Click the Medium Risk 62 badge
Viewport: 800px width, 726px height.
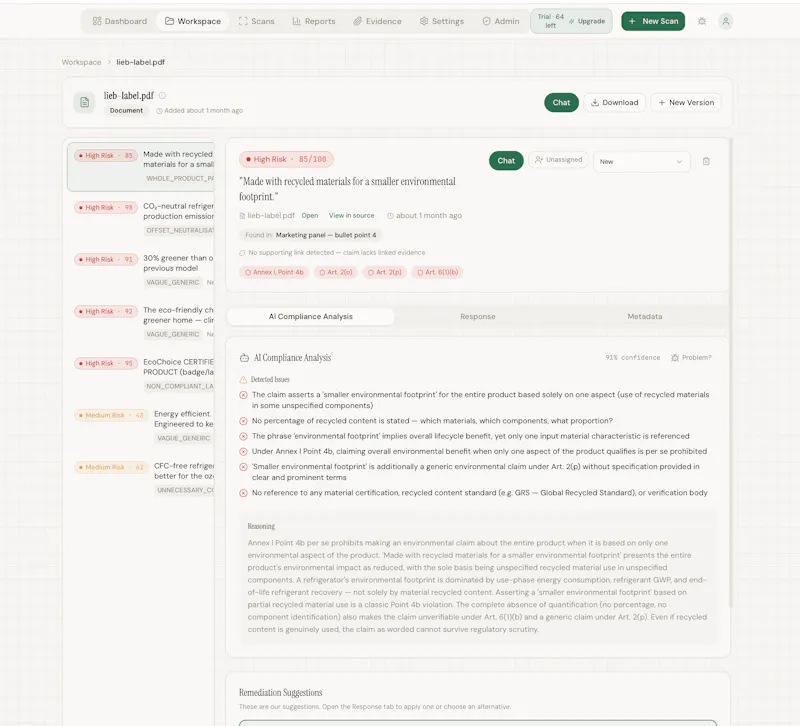click(111, 467)
